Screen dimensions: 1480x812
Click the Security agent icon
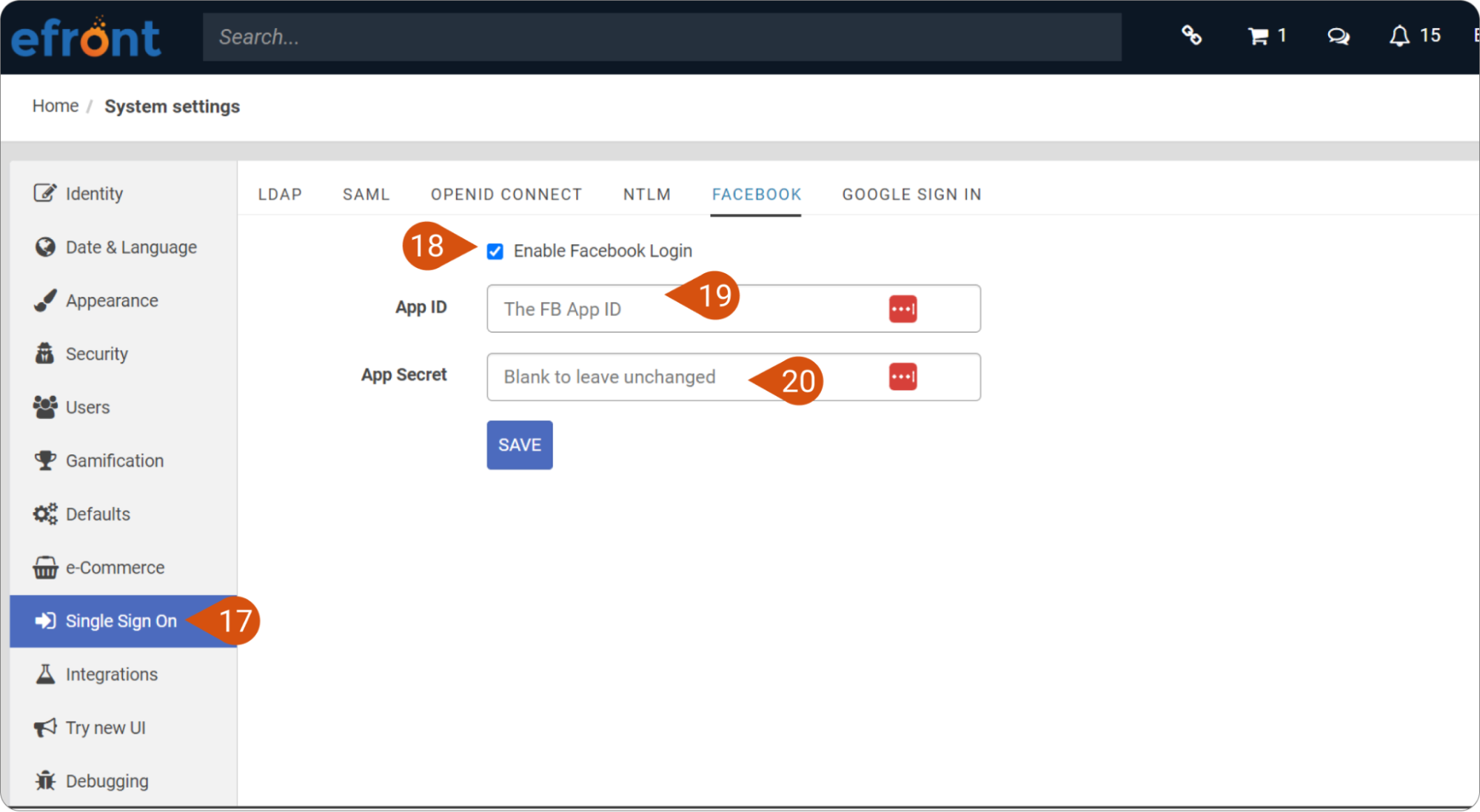click(x=44, y=353)
